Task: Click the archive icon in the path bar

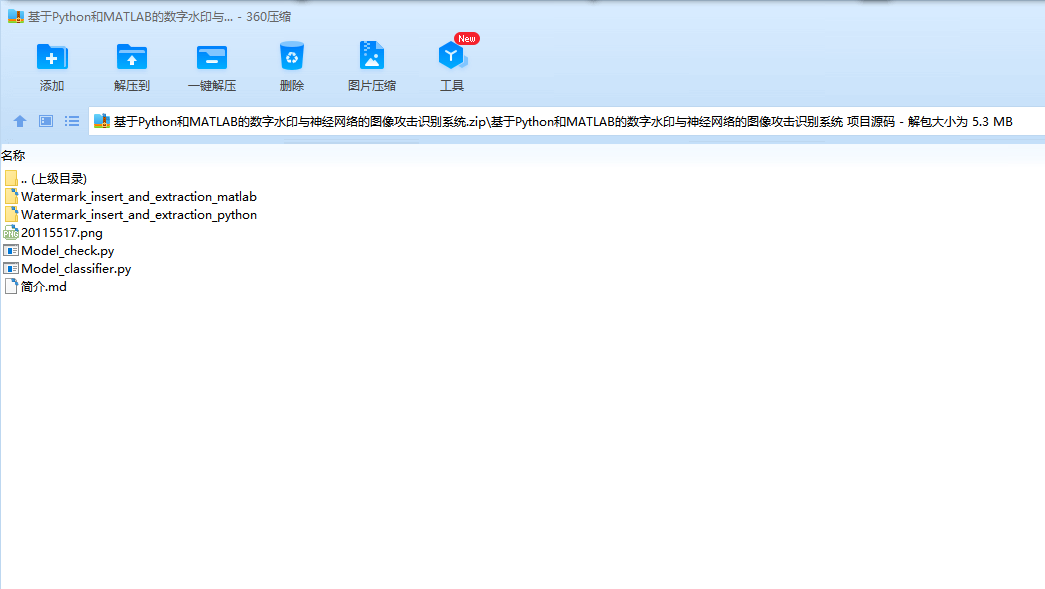Action: tap(101, 121)
